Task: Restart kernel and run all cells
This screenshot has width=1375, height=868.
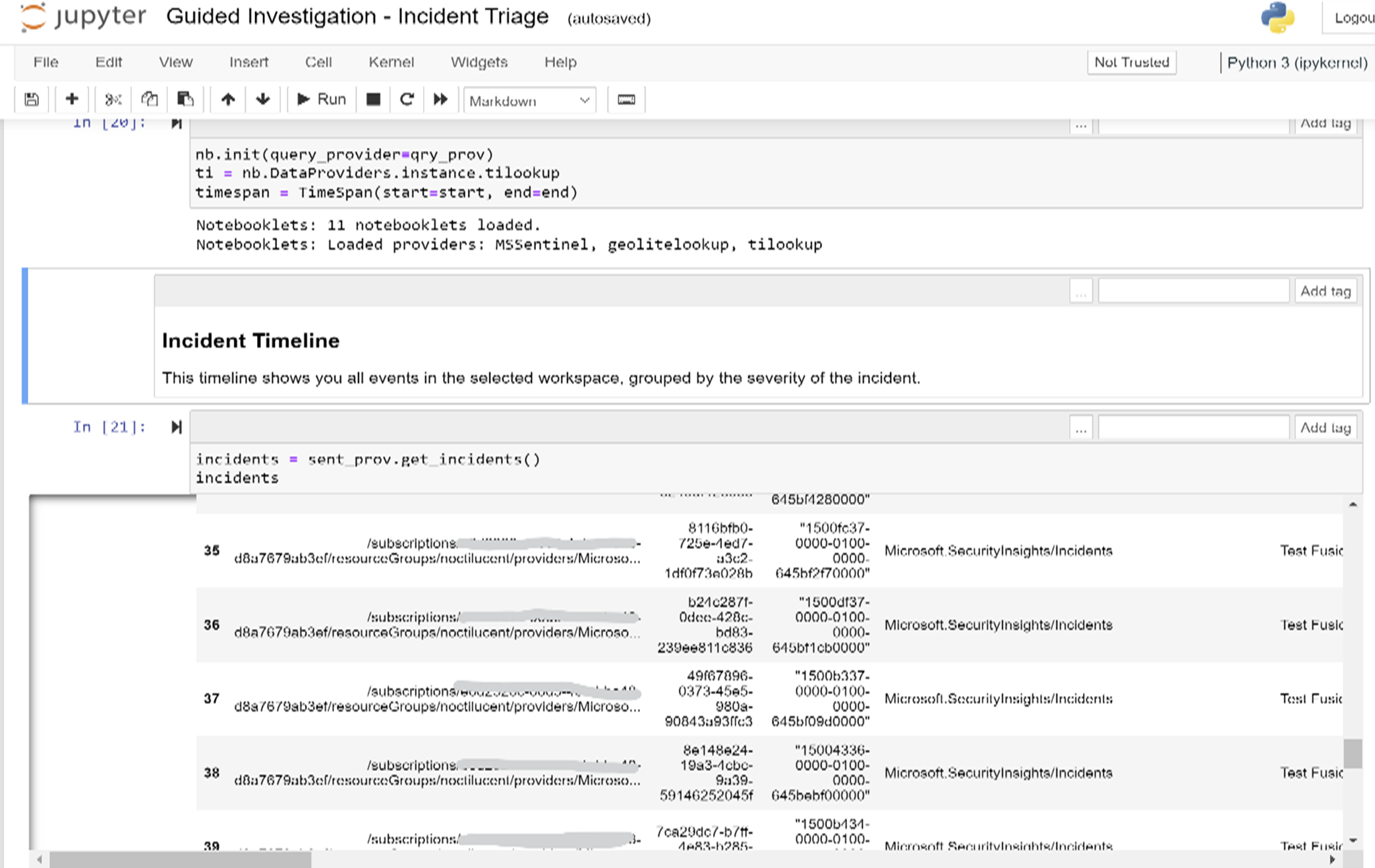Action: pos(440,99)
